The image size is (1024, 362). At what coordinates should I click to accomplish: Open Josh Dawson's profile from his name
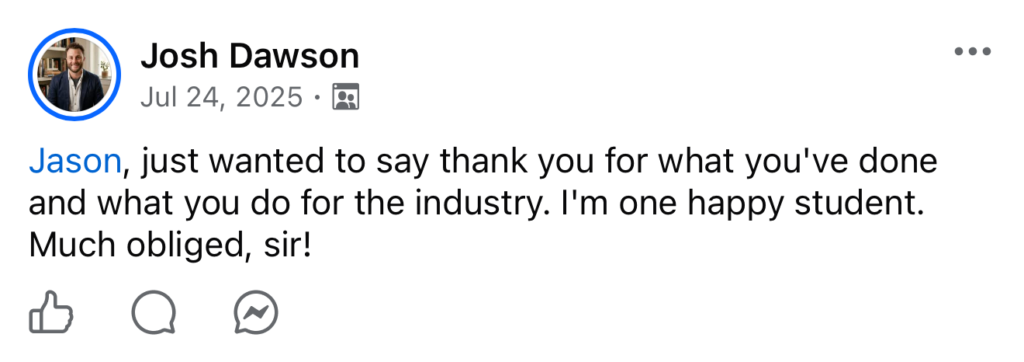(250, 56)
